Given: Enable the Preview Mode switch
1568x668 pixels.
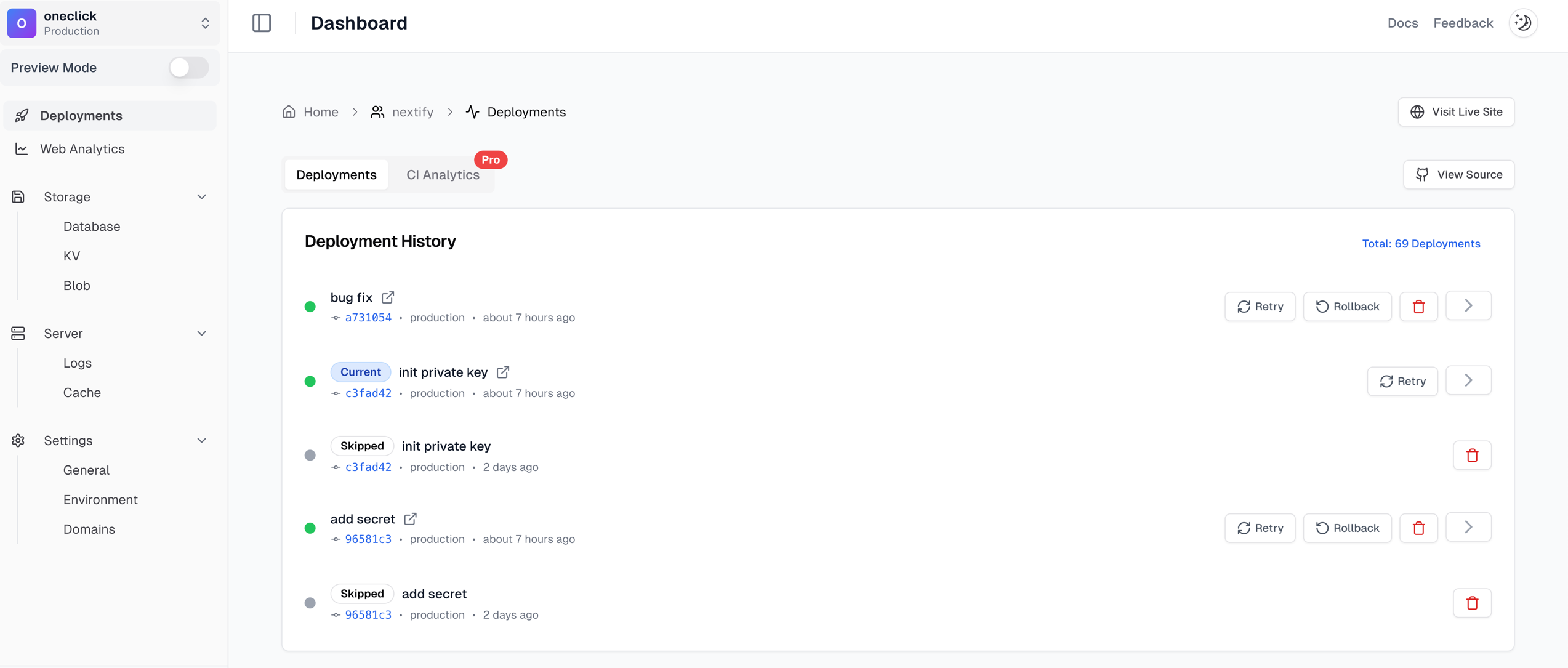Looking at the screenshot, I should [188, 68].
